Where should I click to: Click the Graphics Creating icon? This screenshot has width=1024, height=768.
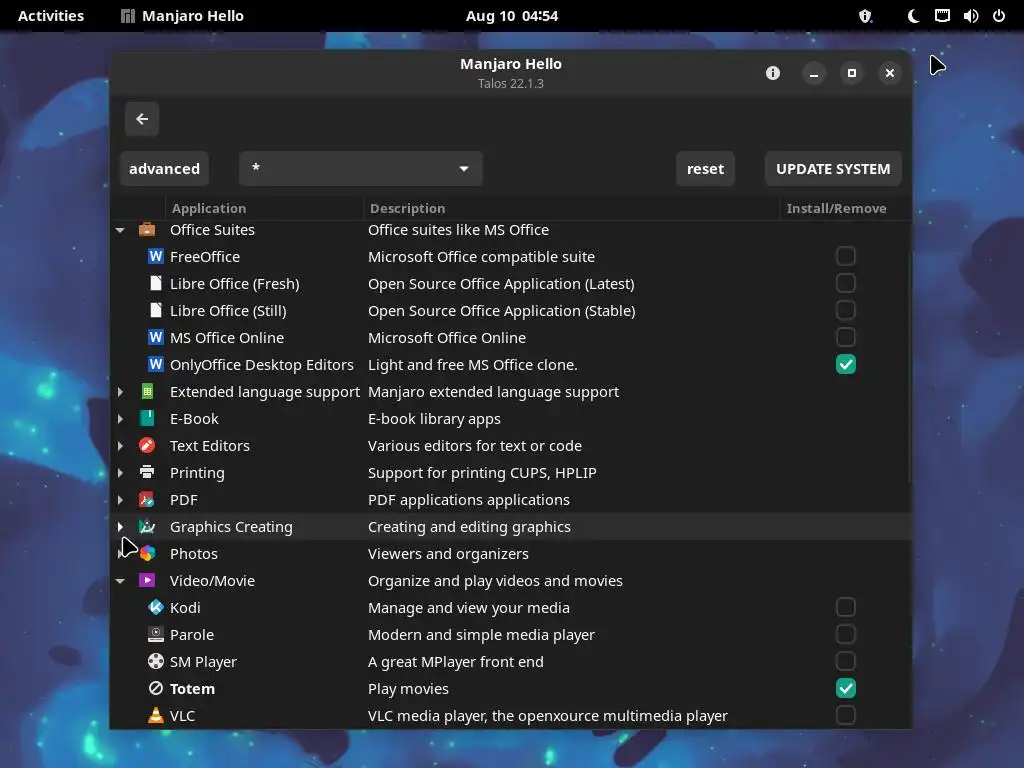tap(147, 526)
